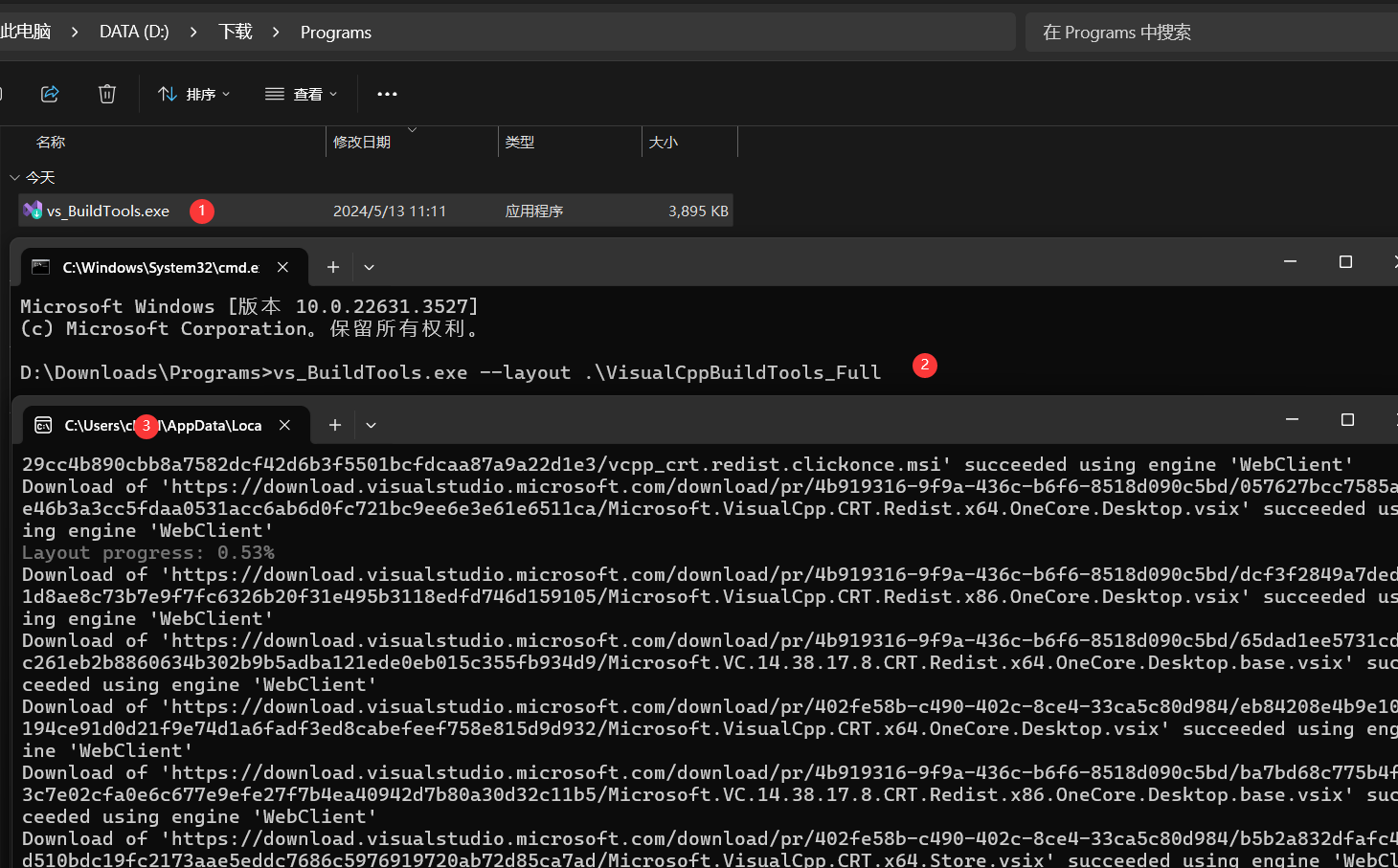Click the 2024/5/13 11:11 date cell
1398x868 pixels.
(390, 211)
